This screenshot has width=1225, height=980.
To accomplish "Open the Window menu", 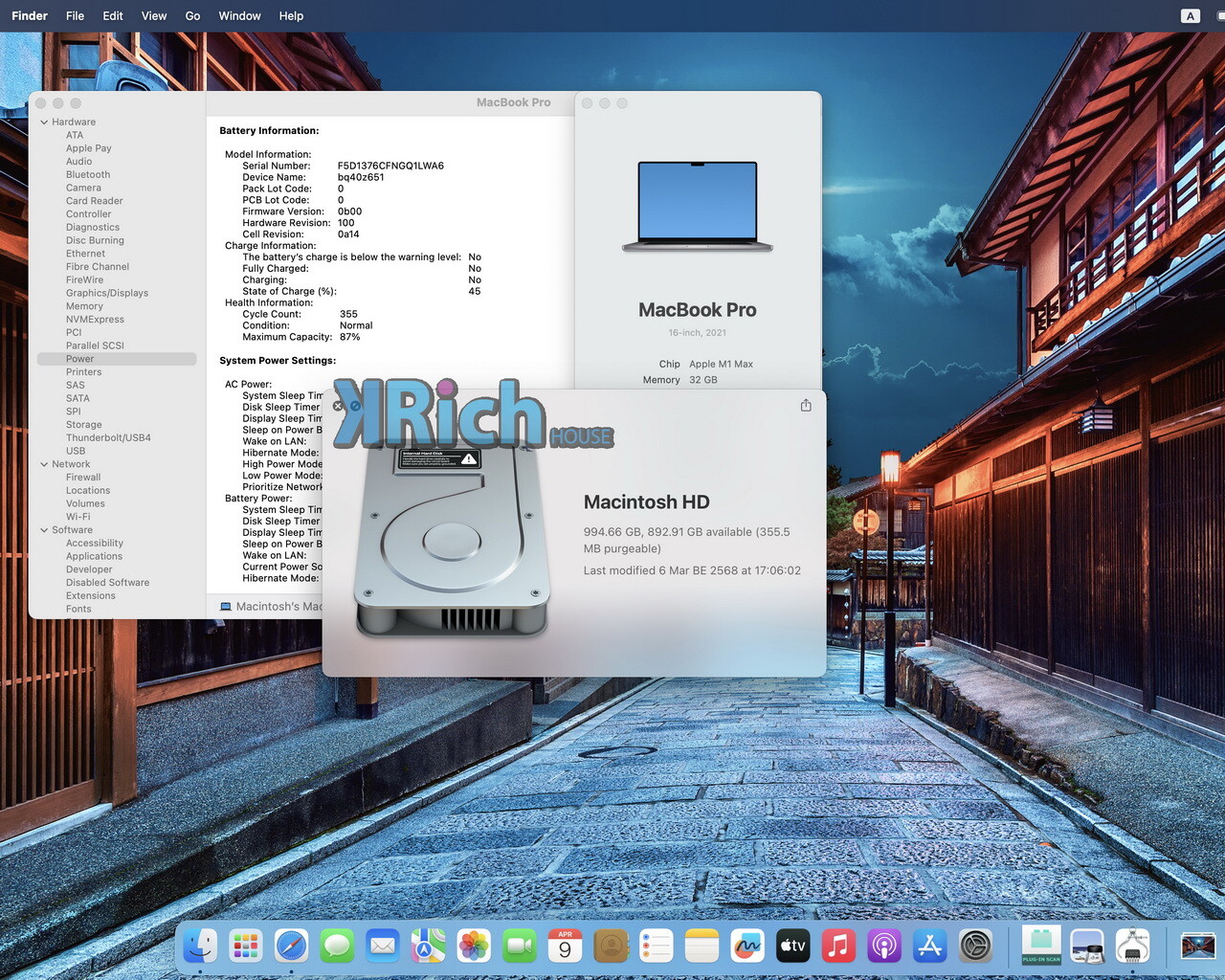I will pos(239,15).
